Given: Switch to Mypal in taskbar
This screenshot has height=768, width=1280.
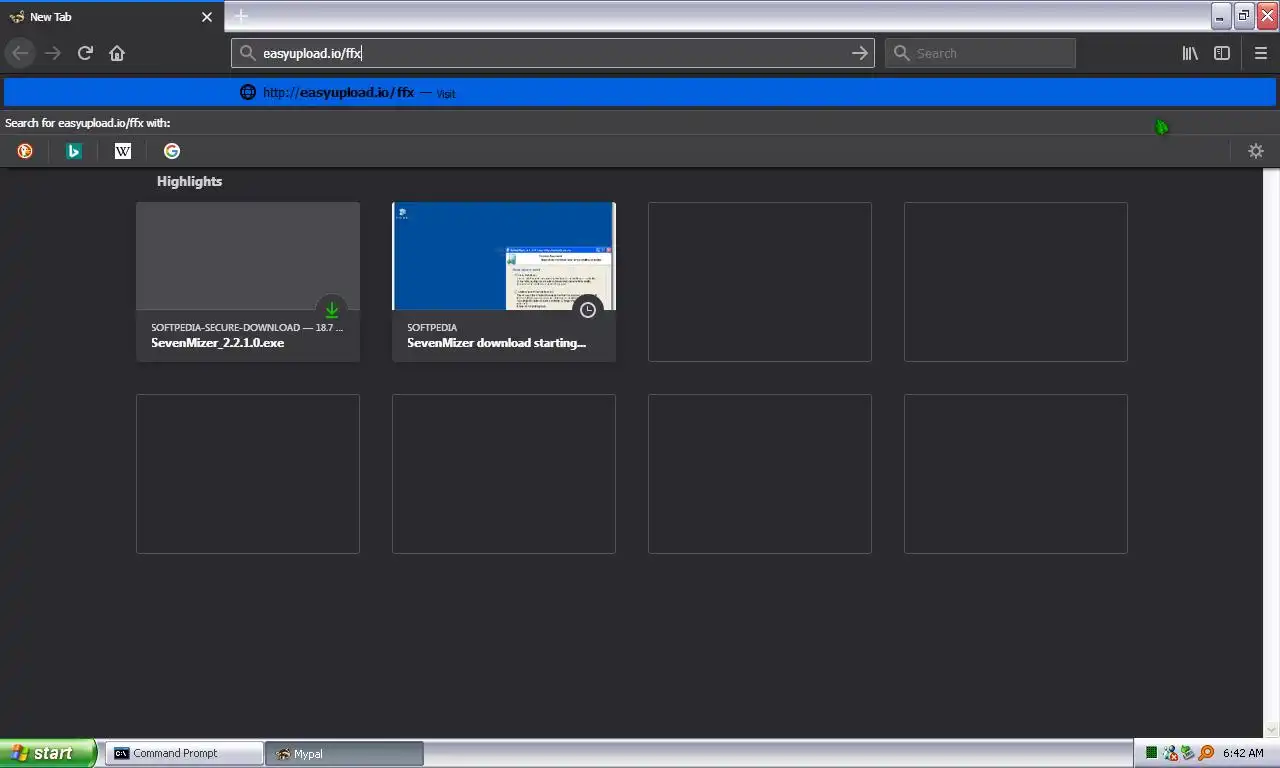Looking at the screenshot, I should tap(344, 753).
